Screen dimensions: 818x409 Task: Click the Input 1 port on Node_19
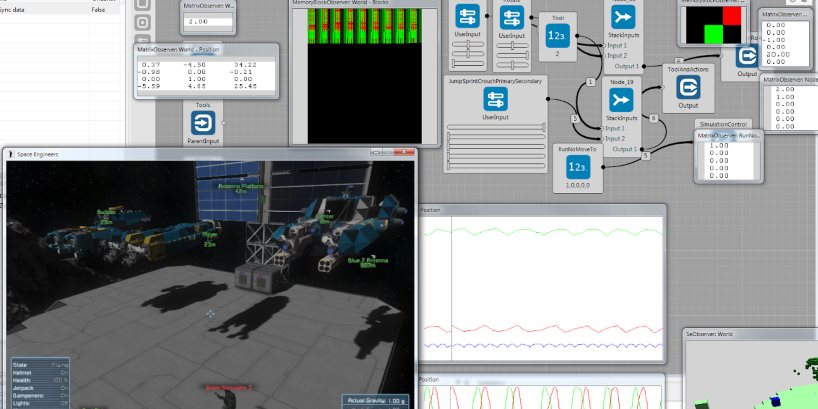[x=603, y=128]
